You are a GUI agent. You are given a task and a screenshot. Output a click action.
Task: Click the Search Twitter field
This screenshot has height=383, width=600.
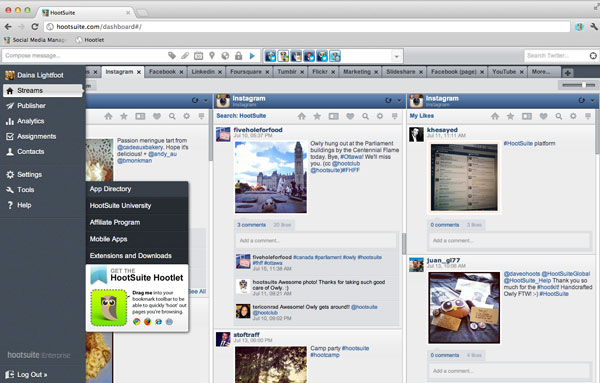coord(556,56)
